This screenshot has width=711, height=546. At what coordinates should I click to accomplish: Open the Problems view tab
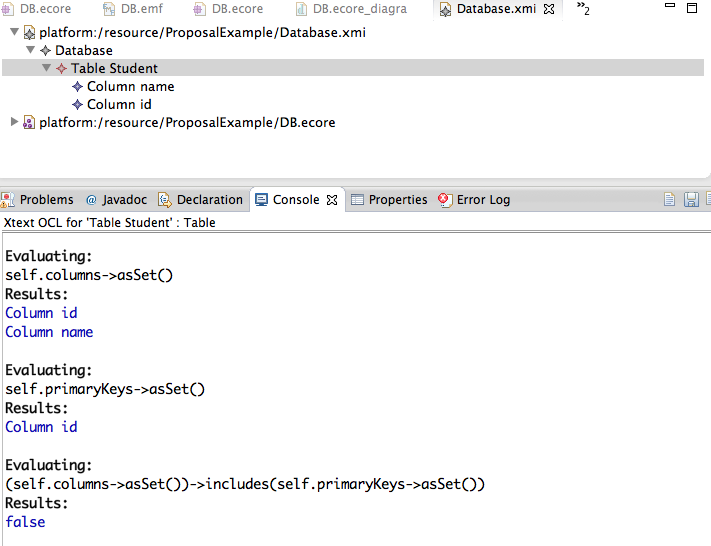click(38, 200)
